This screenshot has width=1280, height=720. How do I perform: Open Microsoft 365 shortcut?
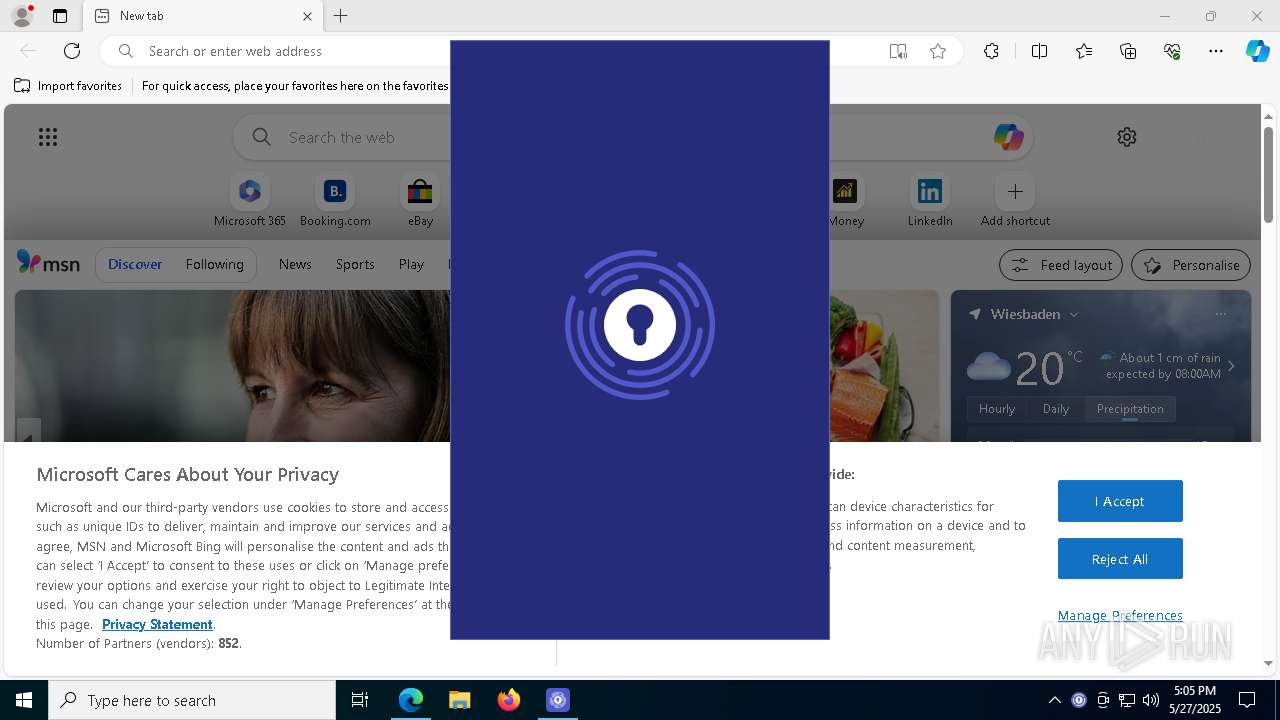(250, 201)
